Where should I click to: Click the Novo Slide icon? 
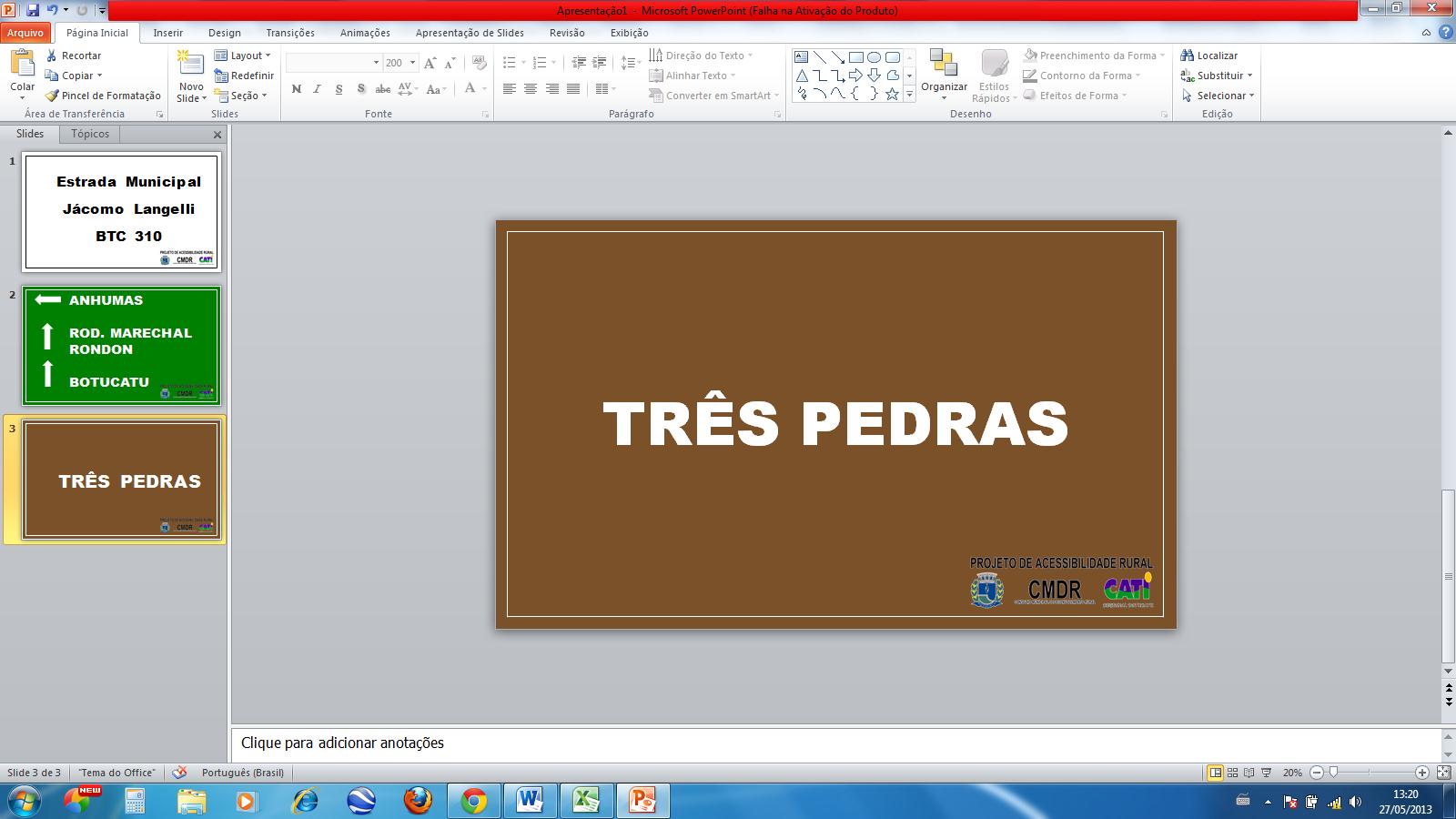[191, 63]
